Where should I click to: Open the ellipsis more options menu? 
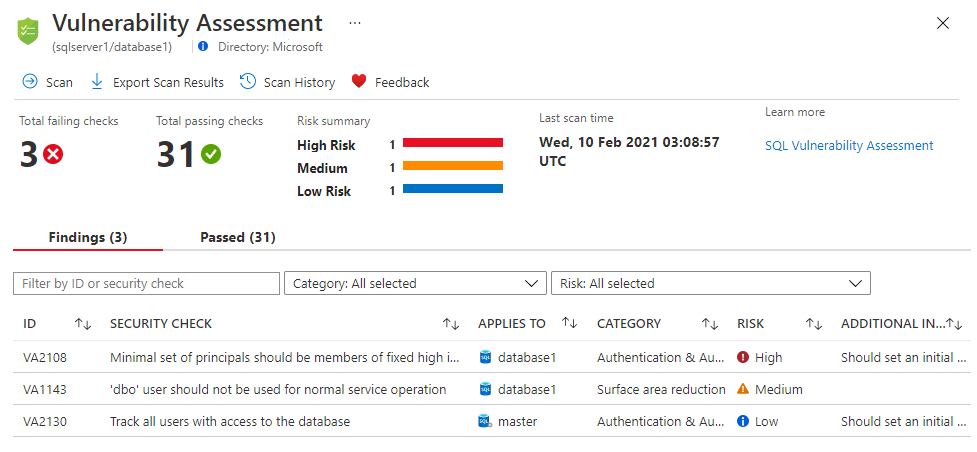click(x=355, y=22)
